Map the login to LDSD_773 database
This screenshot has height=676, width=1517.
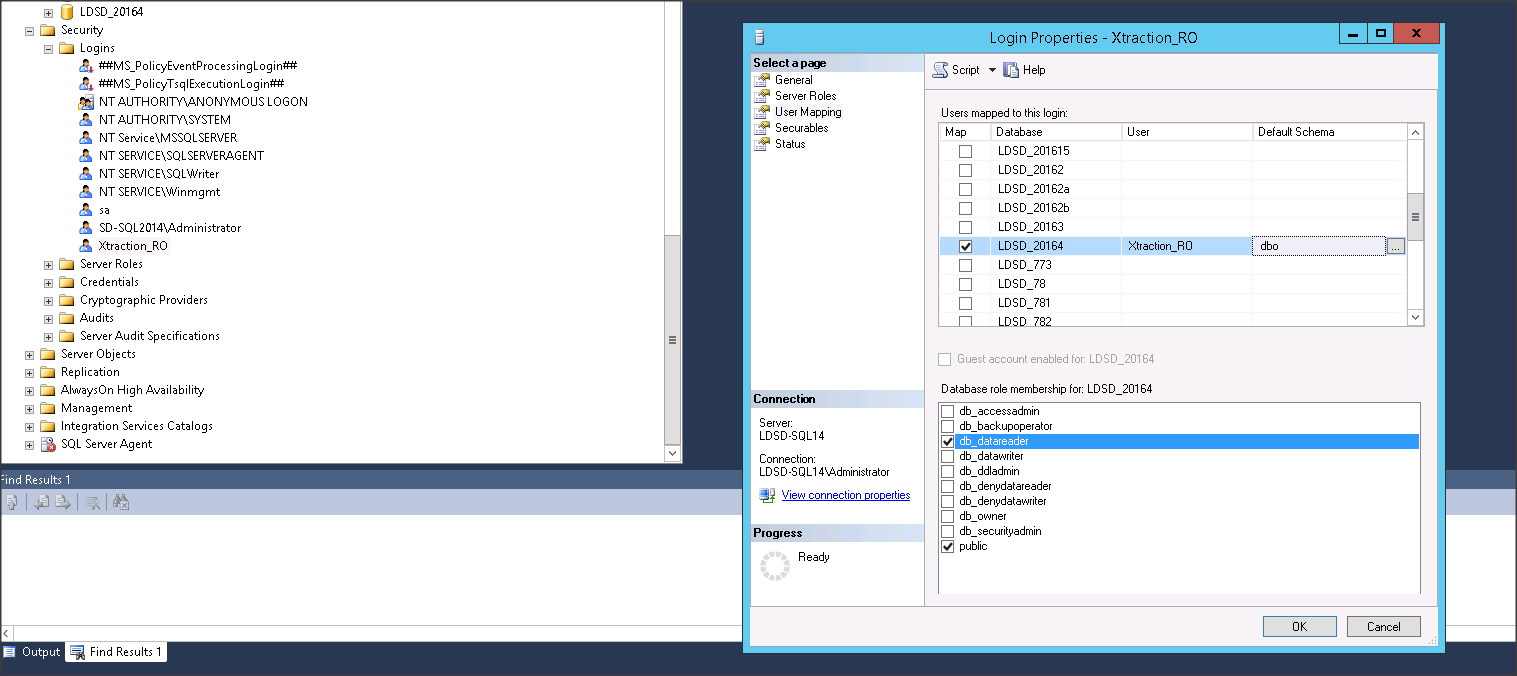(x=964, y=264)
